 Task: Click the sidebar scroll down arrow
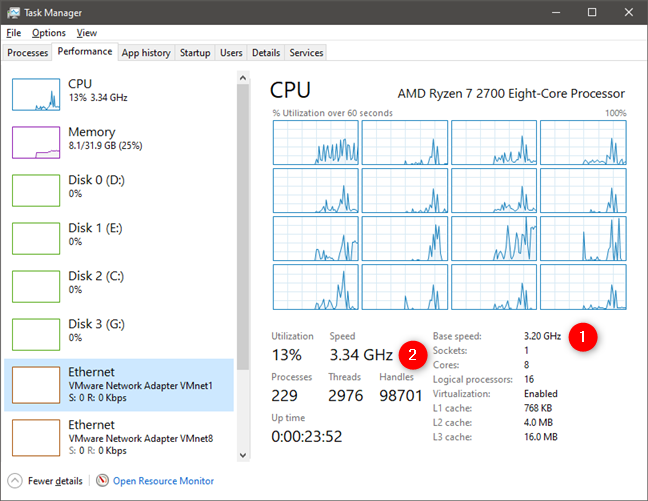243,455
